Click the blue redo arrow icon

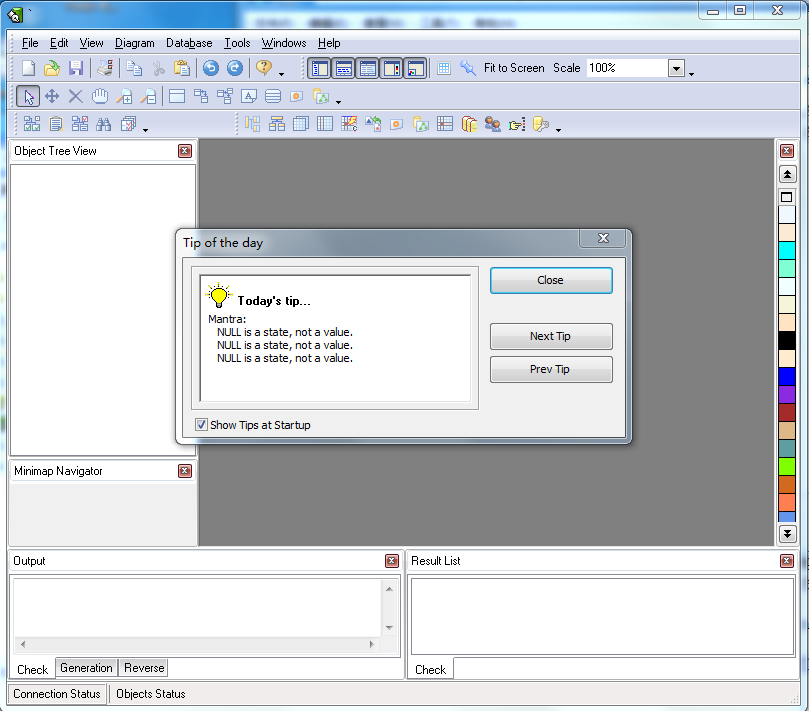235,68
